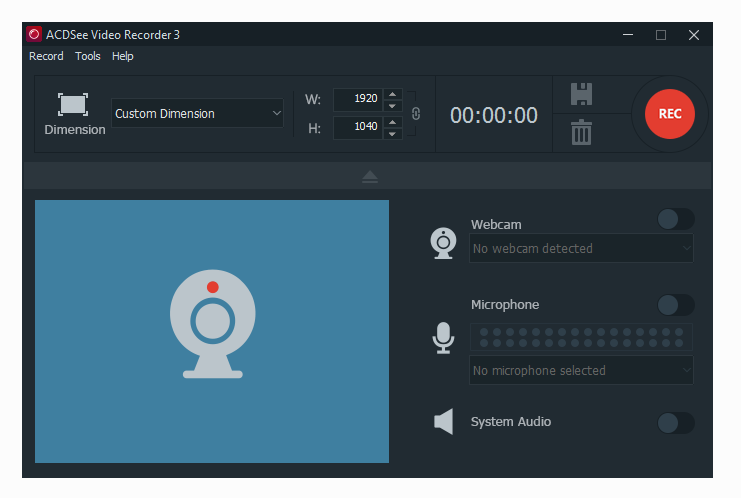Click the red REC record button
The image size is (741, 498).
[x=670, y=114]
